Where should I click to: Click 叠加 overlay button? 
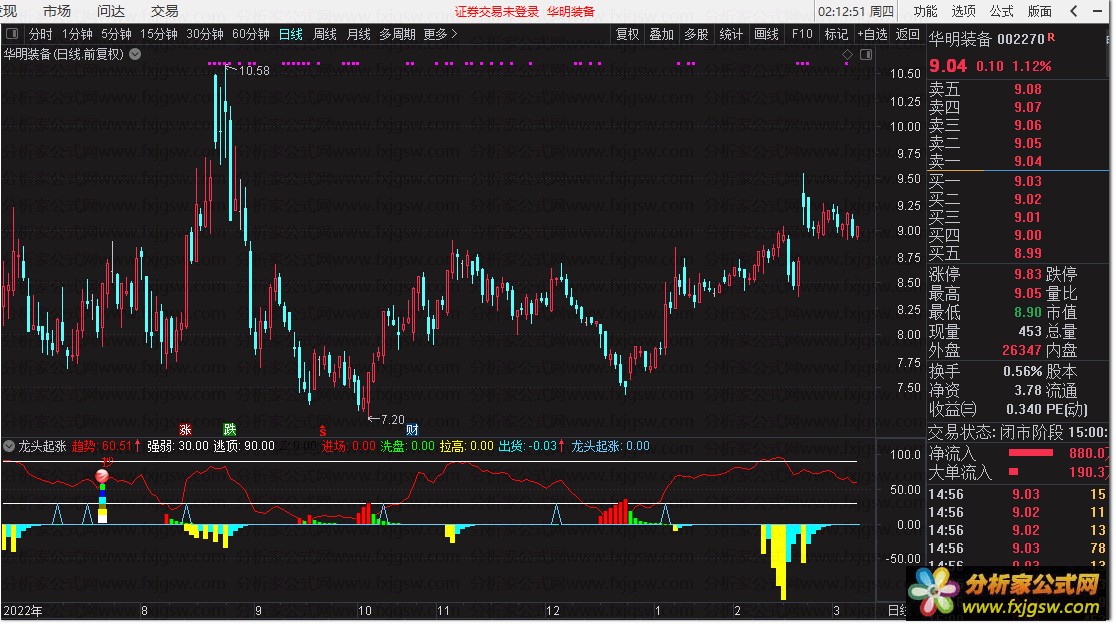pos(661,33)
